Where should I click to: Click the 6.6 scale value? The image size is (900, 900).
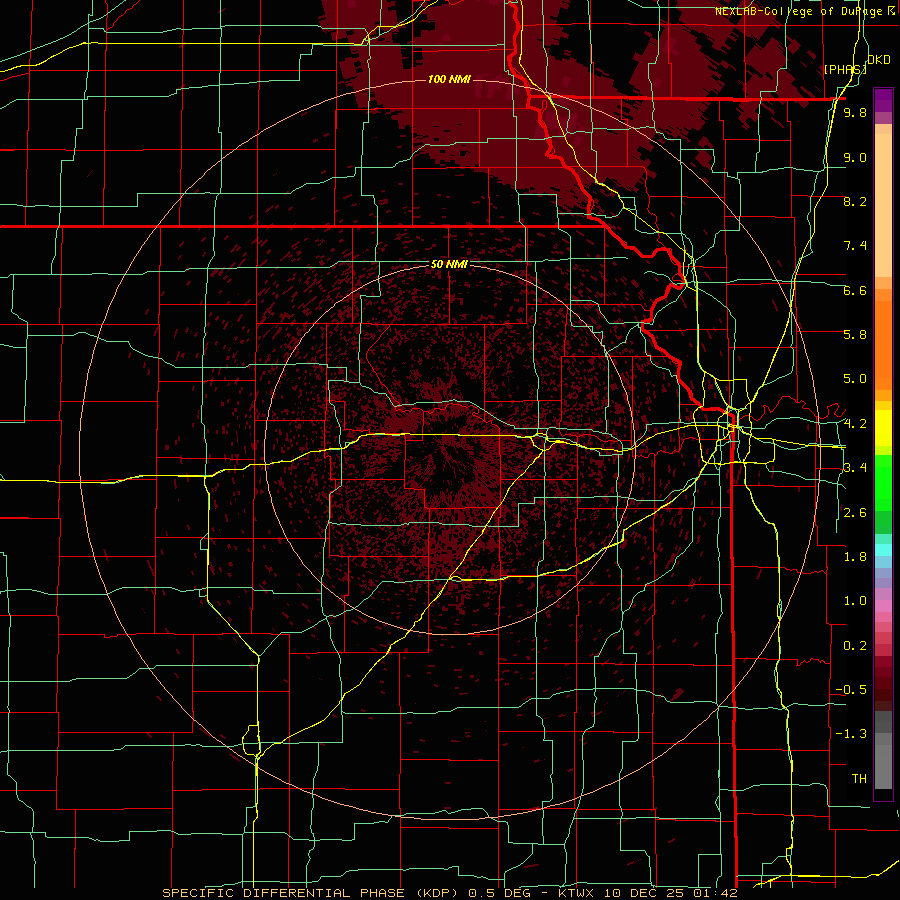pyautogui.click(x=855, y=290)
